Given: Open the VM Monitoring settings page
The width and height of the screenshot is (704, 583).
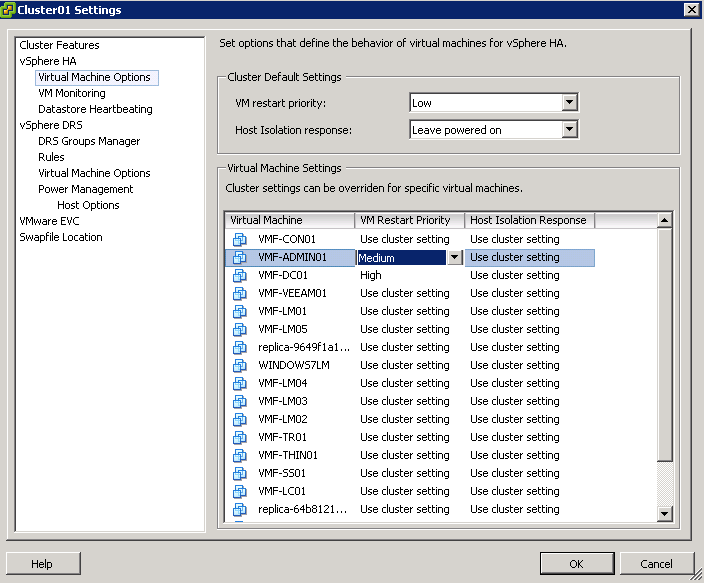Looking at the screenshot, I should (x=71, y=93).
